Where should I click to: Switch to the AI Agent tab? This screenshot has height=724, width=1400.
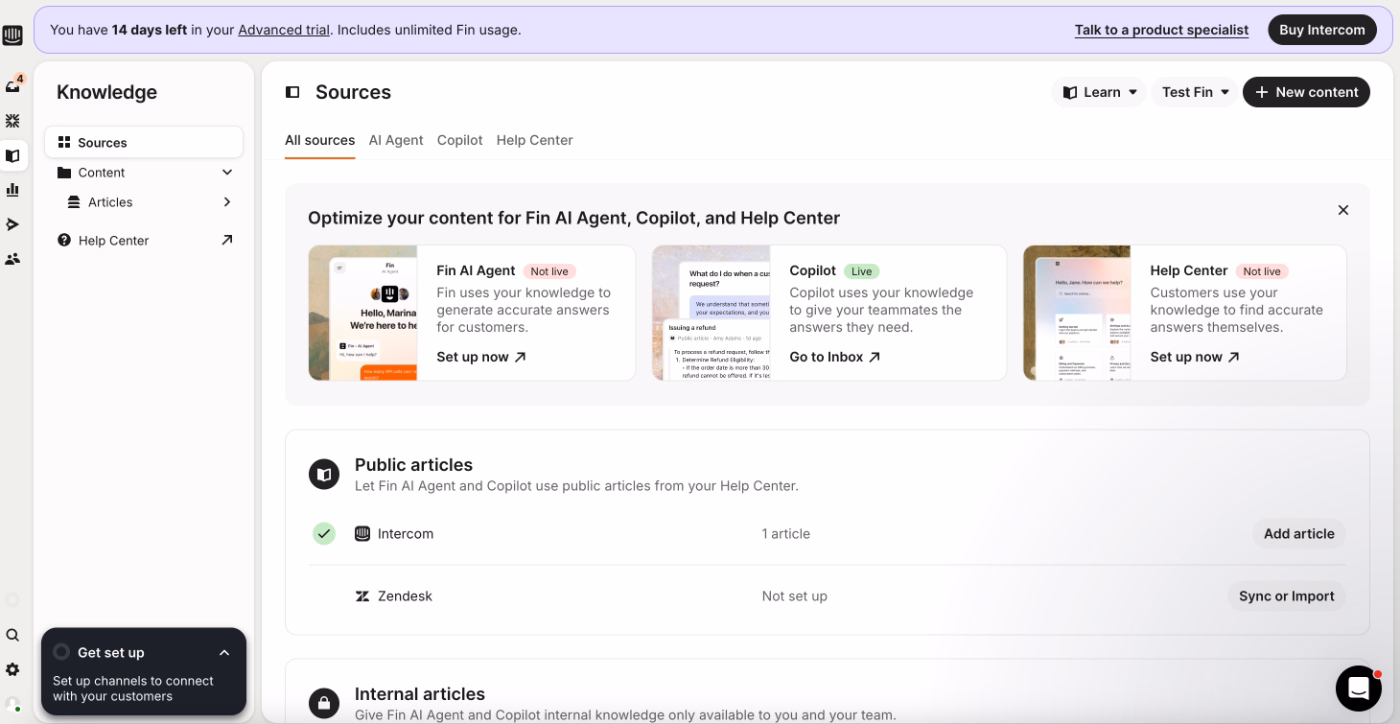pyautogui.click(x=396, y=140)
